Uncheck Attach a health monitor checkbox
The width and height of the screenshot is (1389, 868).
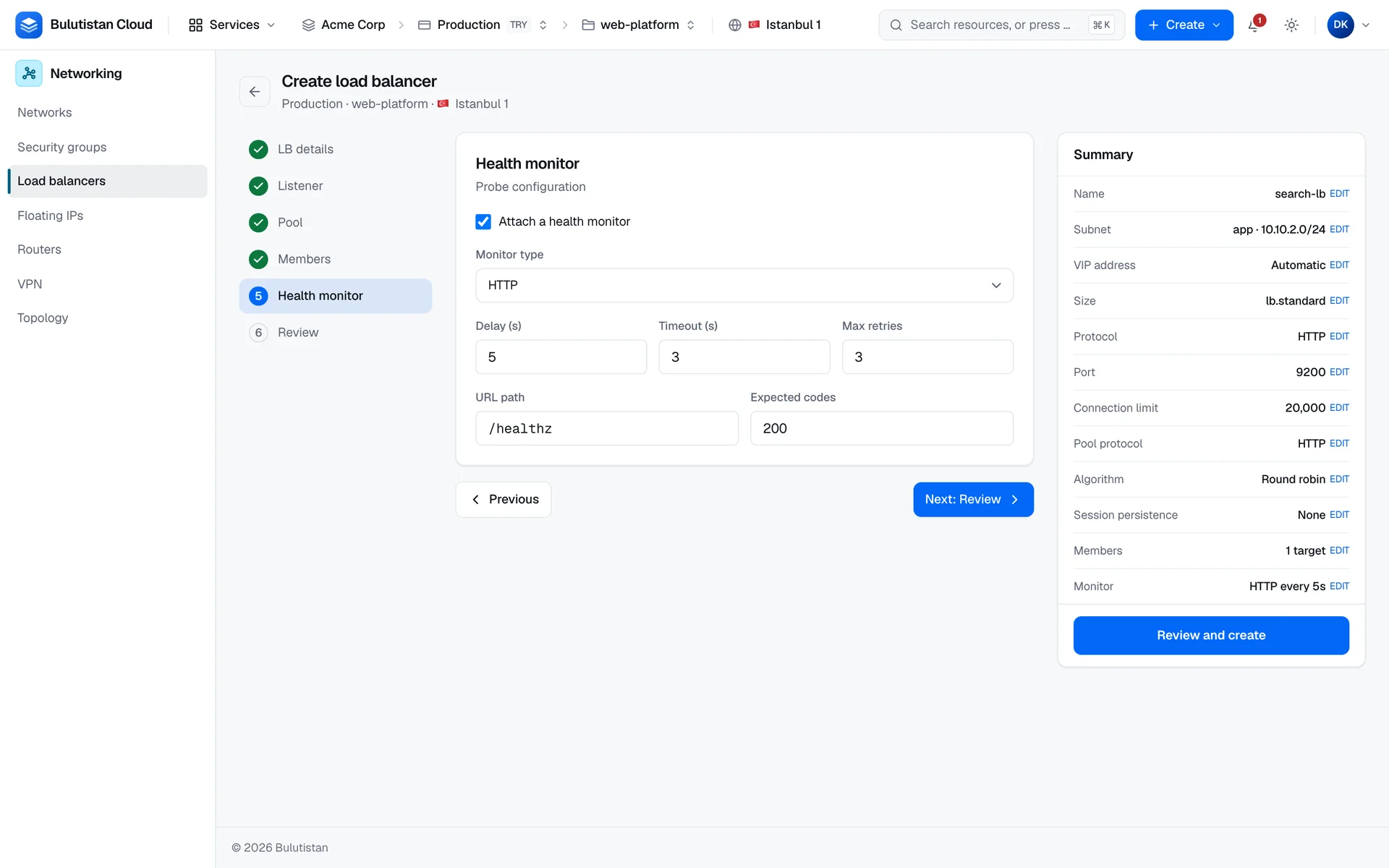[483, 221]
